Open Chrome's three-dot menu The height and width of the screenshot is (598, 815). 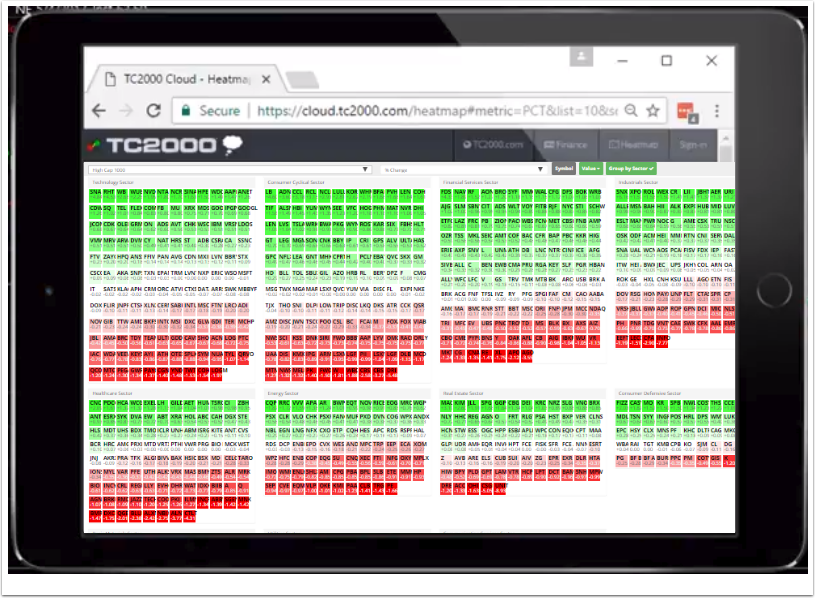tap(717, 111)
